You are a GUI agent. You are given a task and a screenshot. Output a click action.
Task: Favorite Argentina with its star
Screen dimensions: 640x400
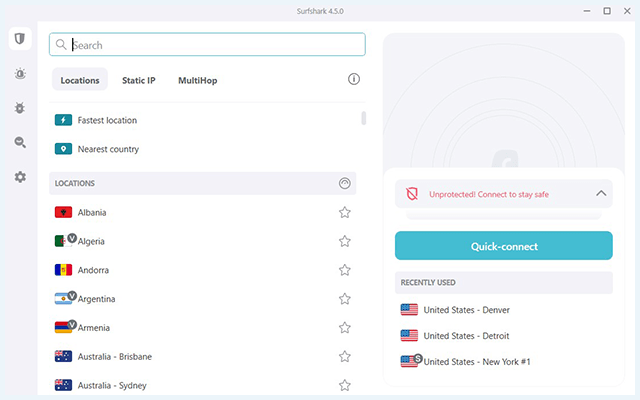point(345,299)
